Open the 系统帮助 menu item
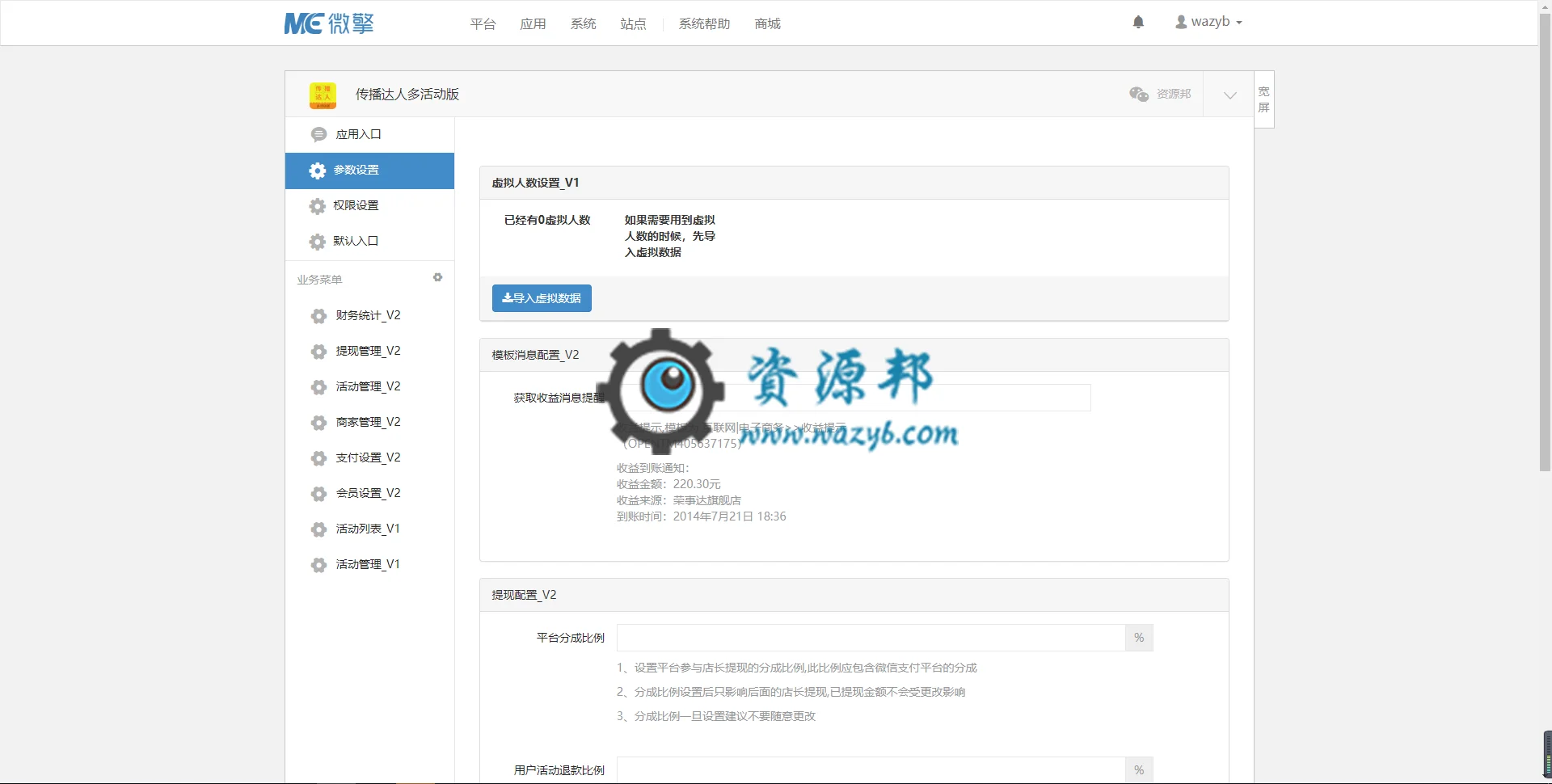Image resolution: width=1552 pixels, height=784 pixels. pyautogui.click(x=704, y=23)
